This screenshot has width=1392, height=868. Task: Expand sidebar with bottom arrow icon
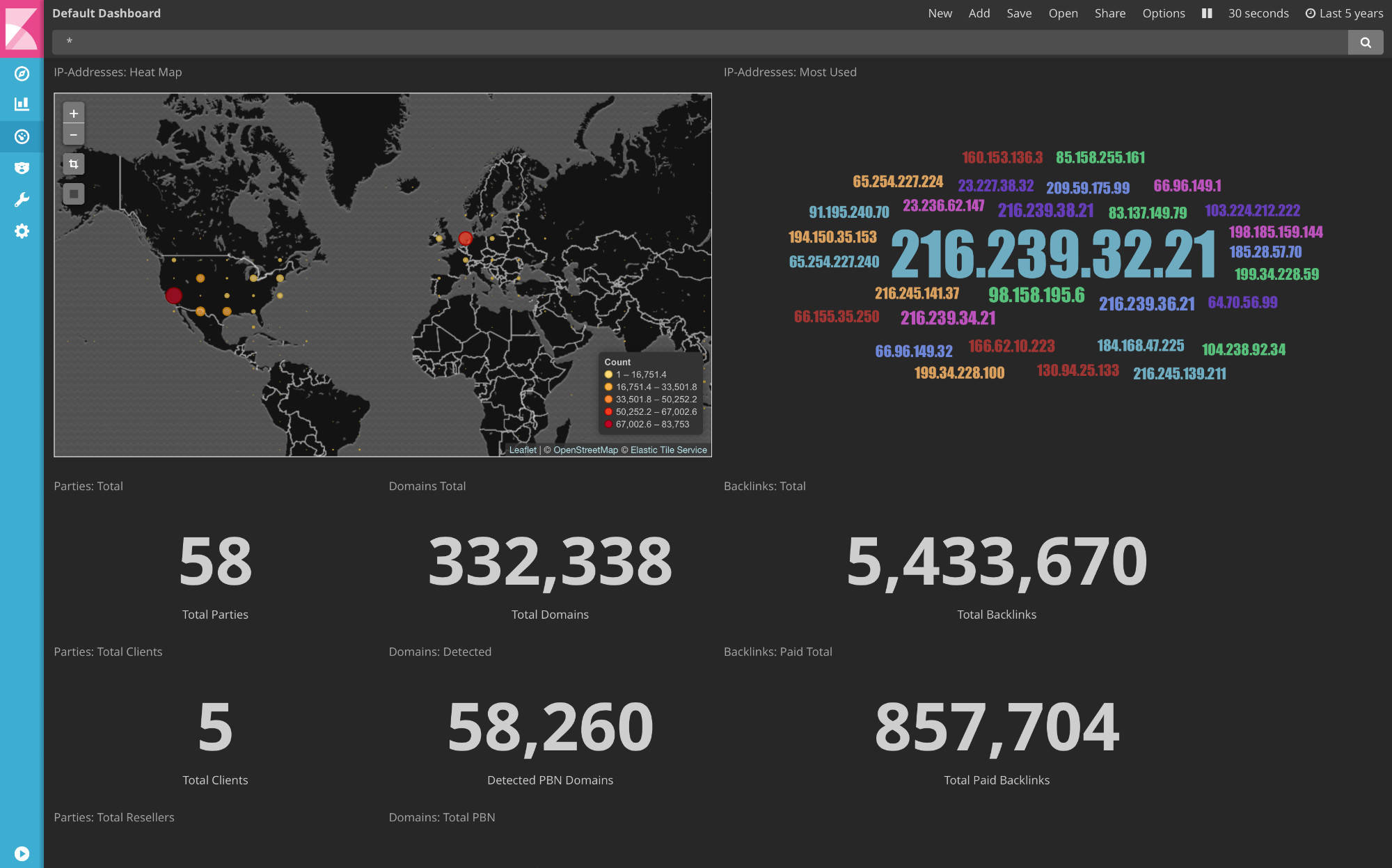22,853
